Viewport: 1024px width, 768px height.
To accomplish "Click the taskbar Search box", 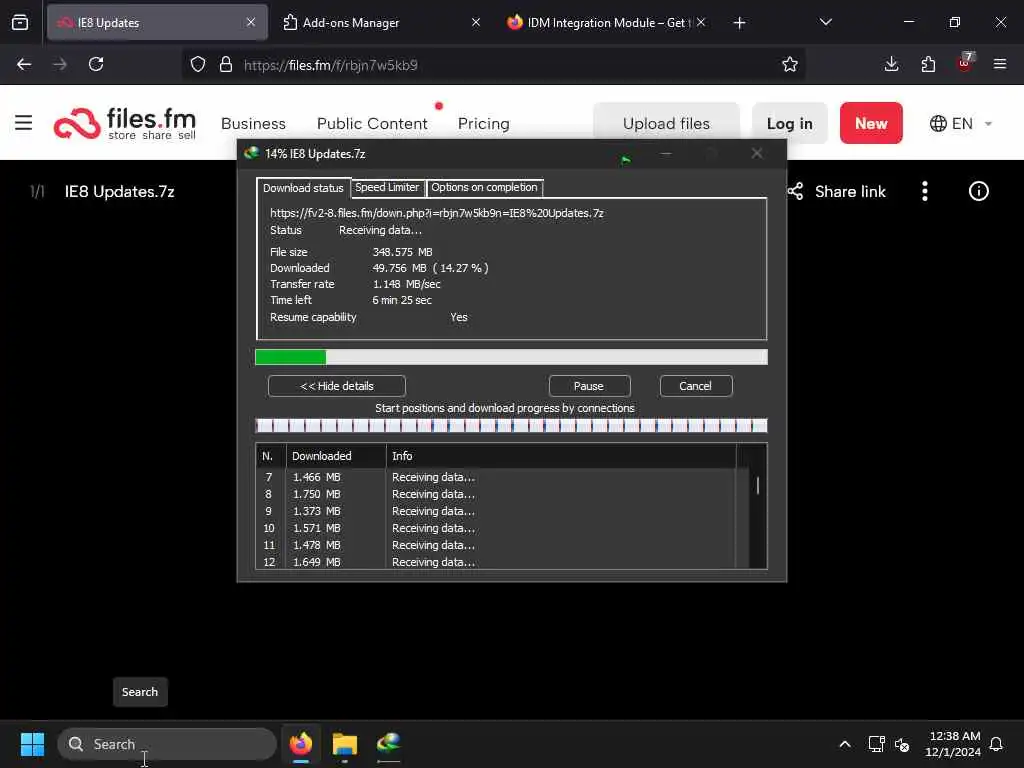I will tap(167, 744).
